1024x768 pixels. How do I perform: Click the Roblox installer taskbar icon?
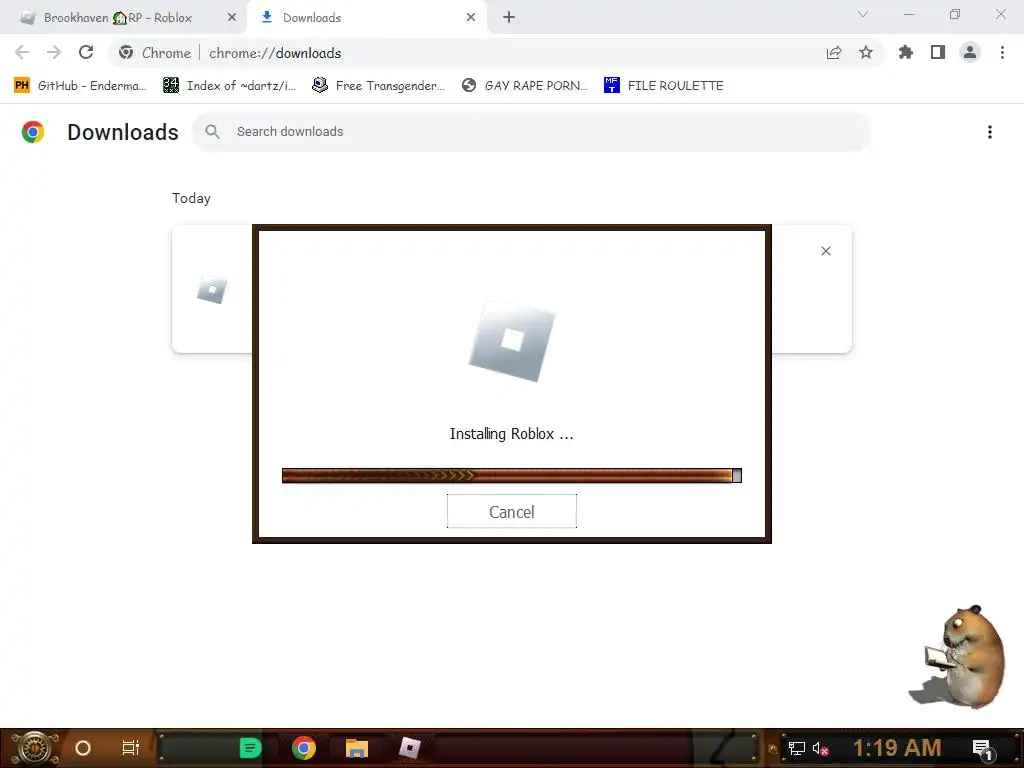[409, 748]
